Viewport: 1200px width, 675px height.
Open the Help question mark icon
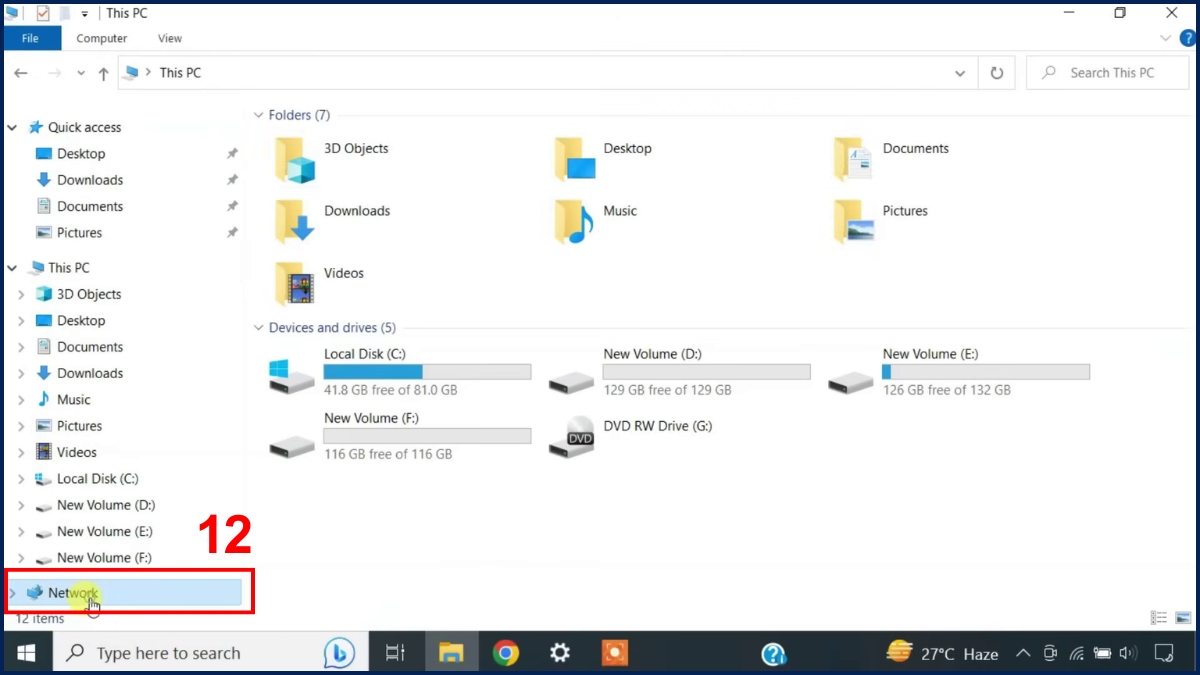click(x=1188, y=38)
